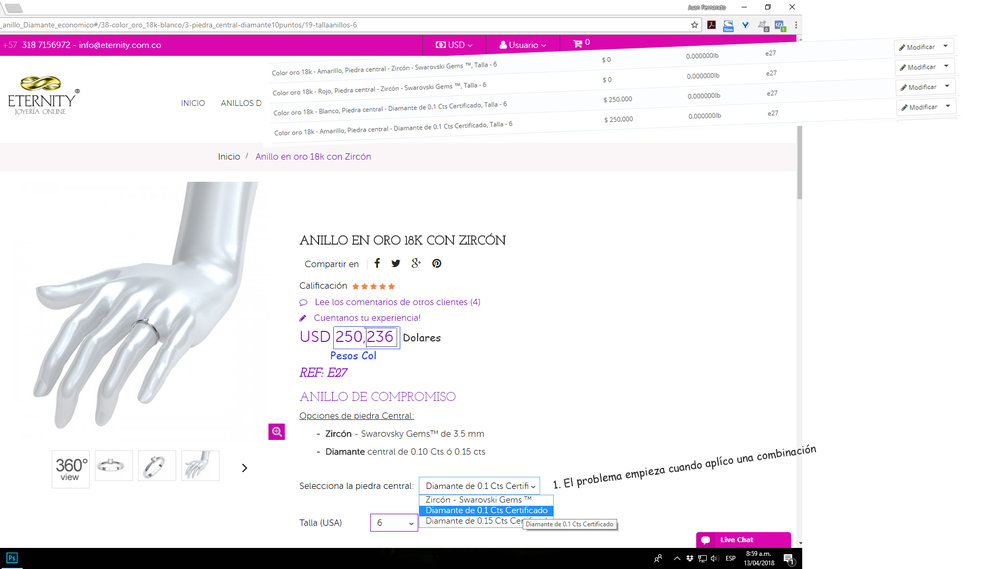Screen dimensions: 1000x569
Task: Click Cuentanos tu experiencia link
Action: pos(367,318)
